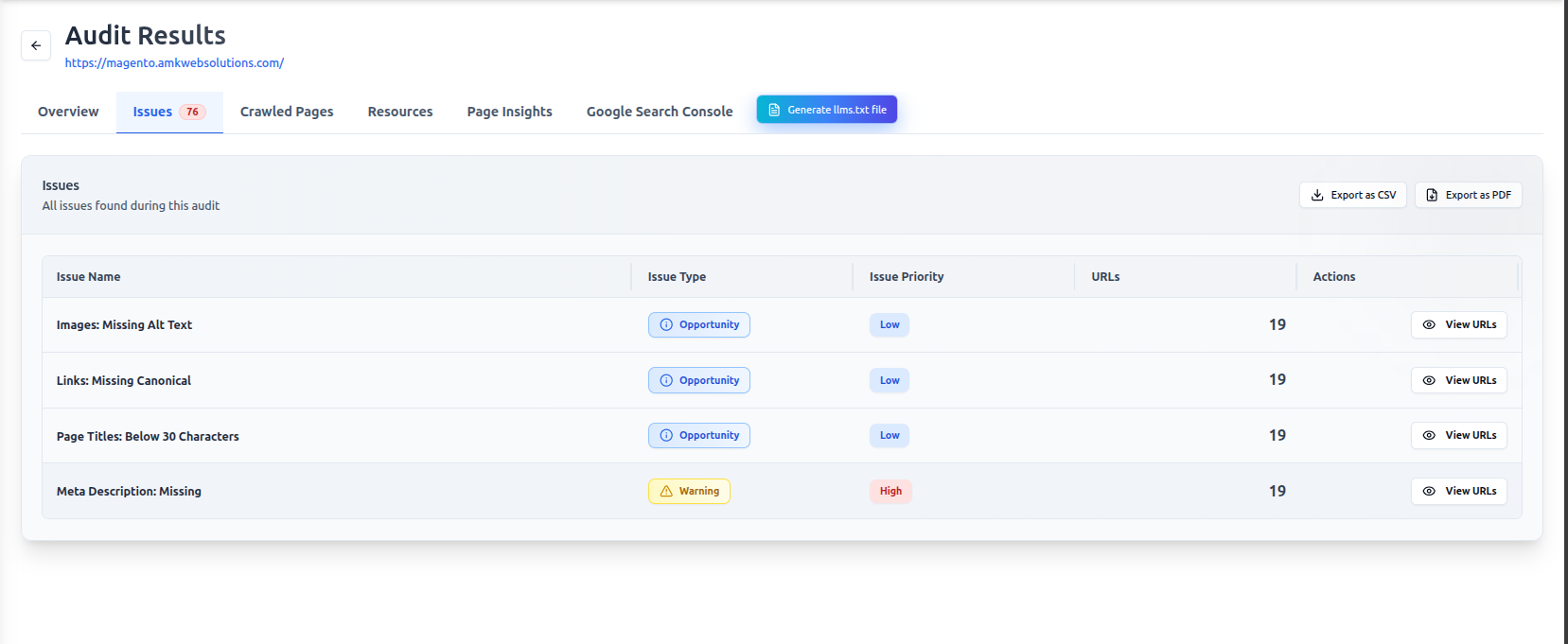Click the URL count 19 in Missing Alt Text row

[1277, 324]
